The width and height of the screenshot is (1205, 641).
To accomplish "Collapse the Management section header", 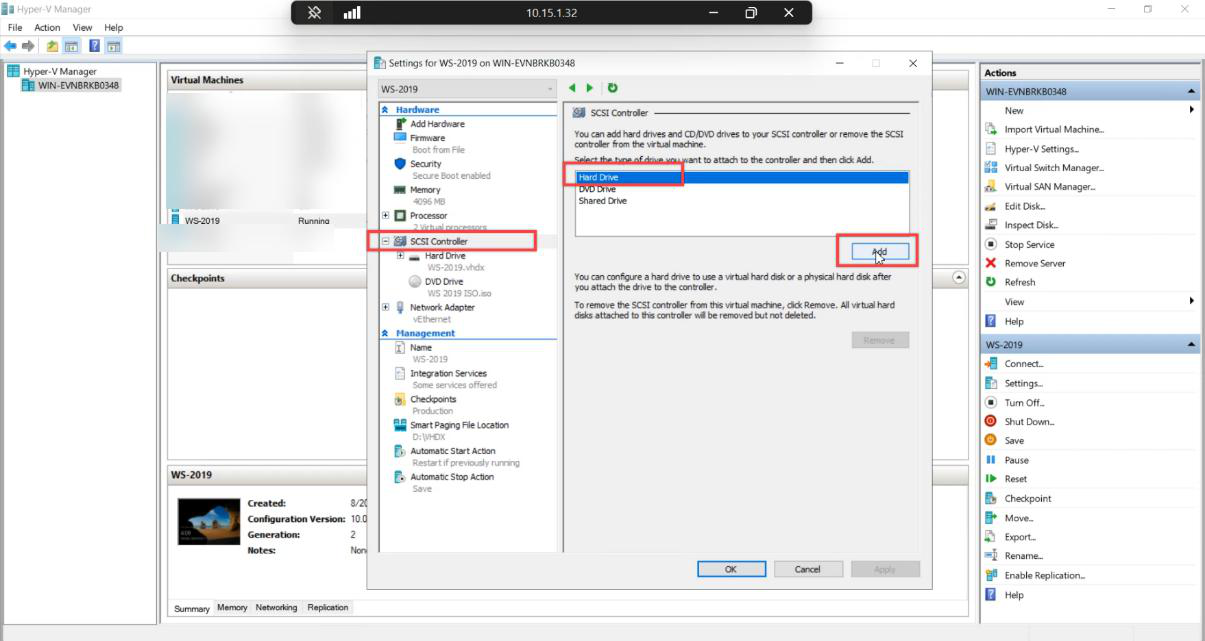I will [386, 334].
